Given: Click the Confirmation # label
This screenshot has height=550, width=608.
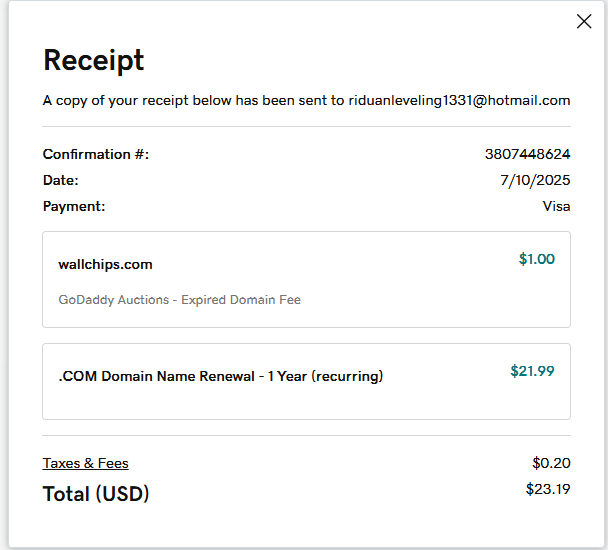Looking at the screenshot, I should tap(95, 154).
